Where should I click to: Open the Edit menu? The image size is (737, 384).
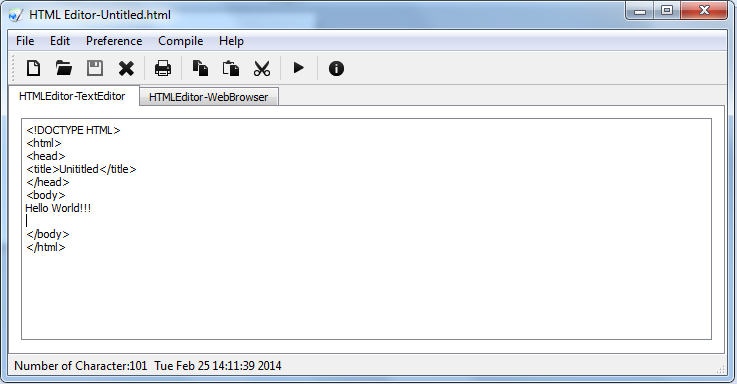60,41
